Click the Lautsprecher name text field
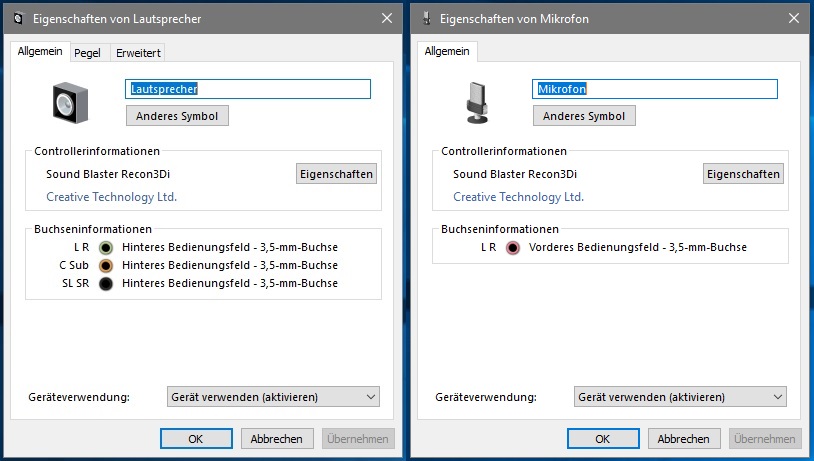This screenshot has width=814, height=461. click(x=248, y=89)
